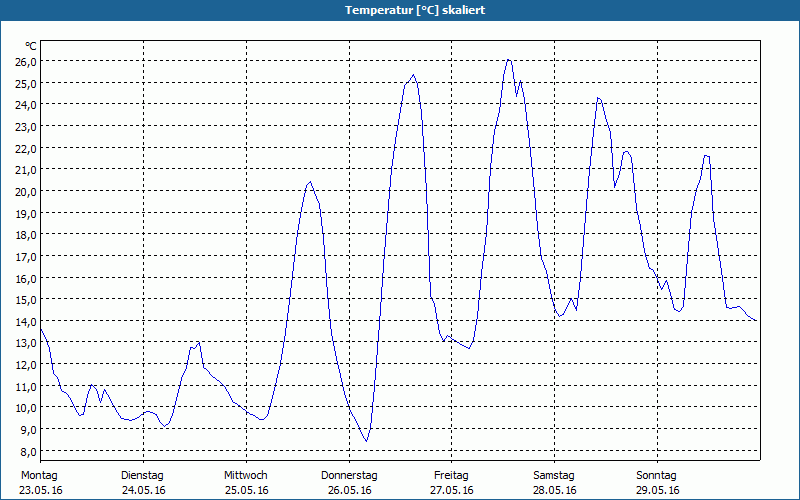Click the Friday temperature peak near 26 degrees

point(508,60)
